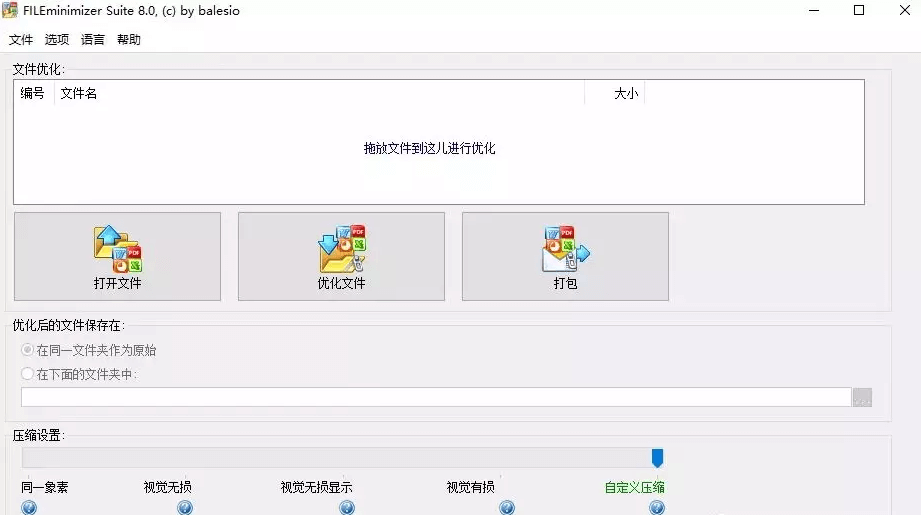Close the FILEminimizer window
The width and height of the screenshot is (921, 515).
tap(905, 10)
